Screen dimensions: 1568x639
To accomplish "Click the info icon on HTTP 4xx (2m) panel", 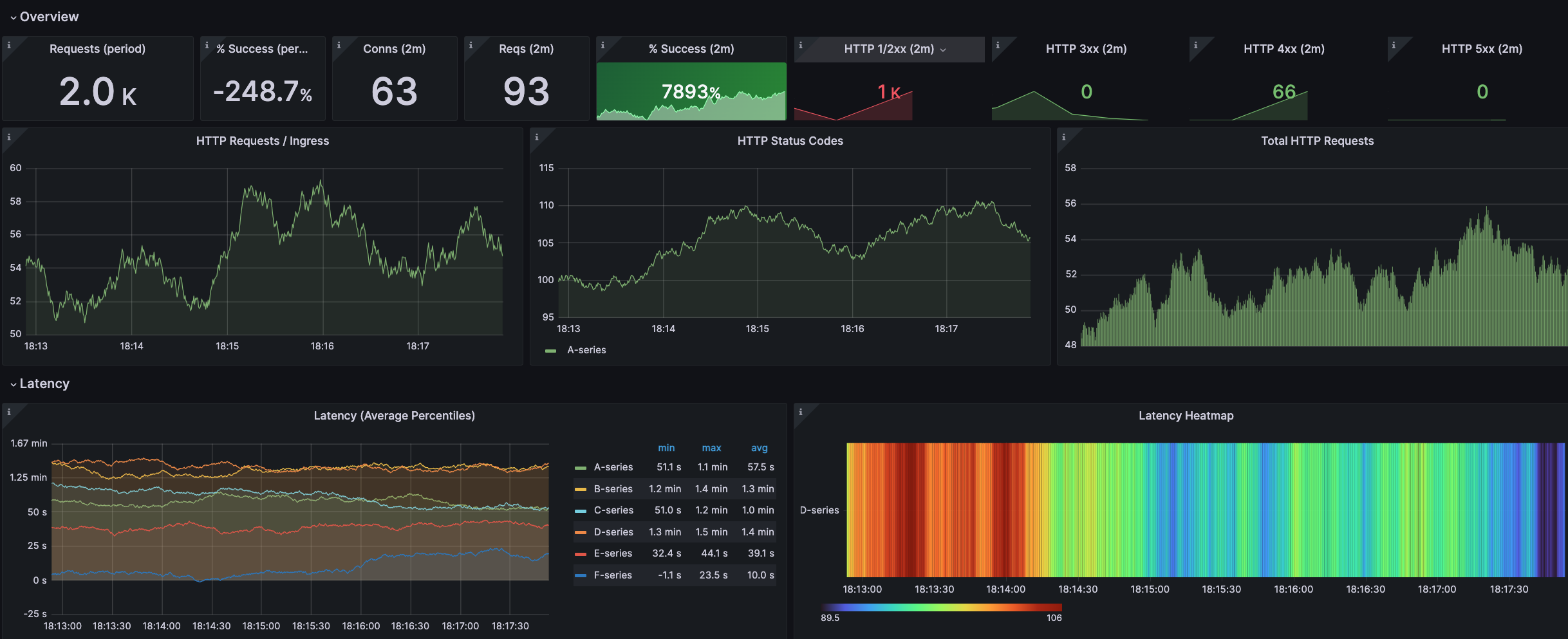I will point(1197,45).
